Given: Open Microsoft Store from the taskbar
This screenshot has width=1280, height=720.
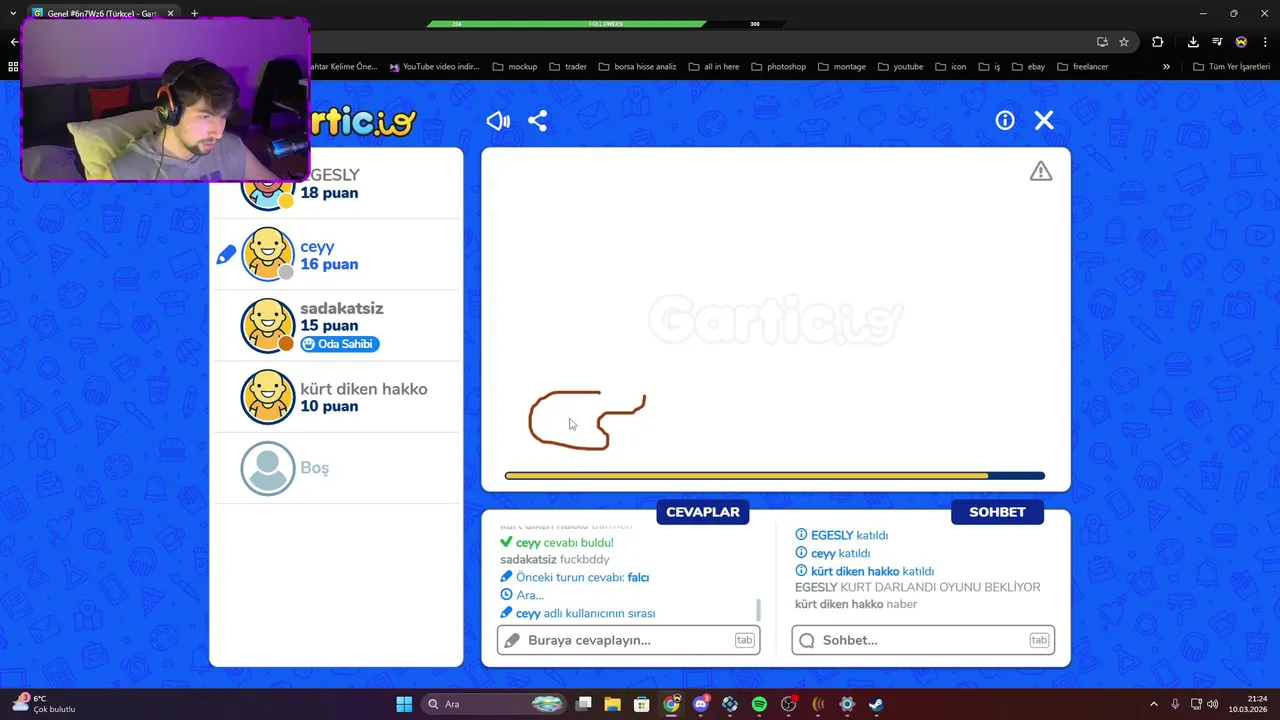Looking at the screenshot, I should pyautogui.click(x=642, y=704).
